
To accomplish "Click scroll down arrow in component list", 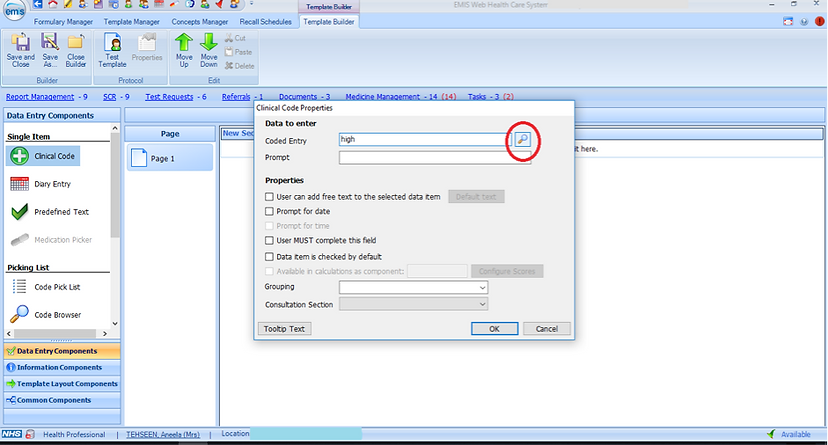I will coord(115,324).
